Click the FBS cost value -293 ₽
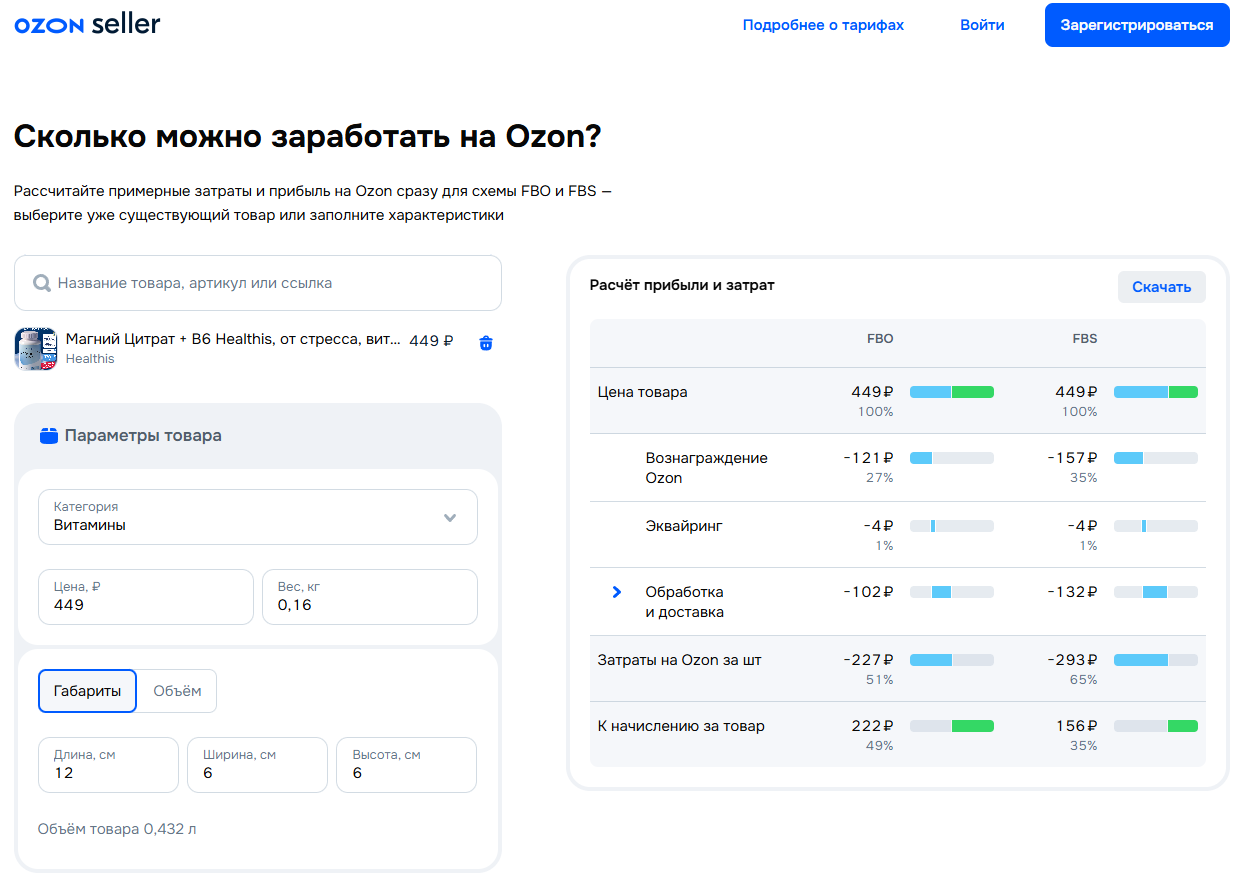Viewport: 1242px width, 887px height. pos(1073,660)
